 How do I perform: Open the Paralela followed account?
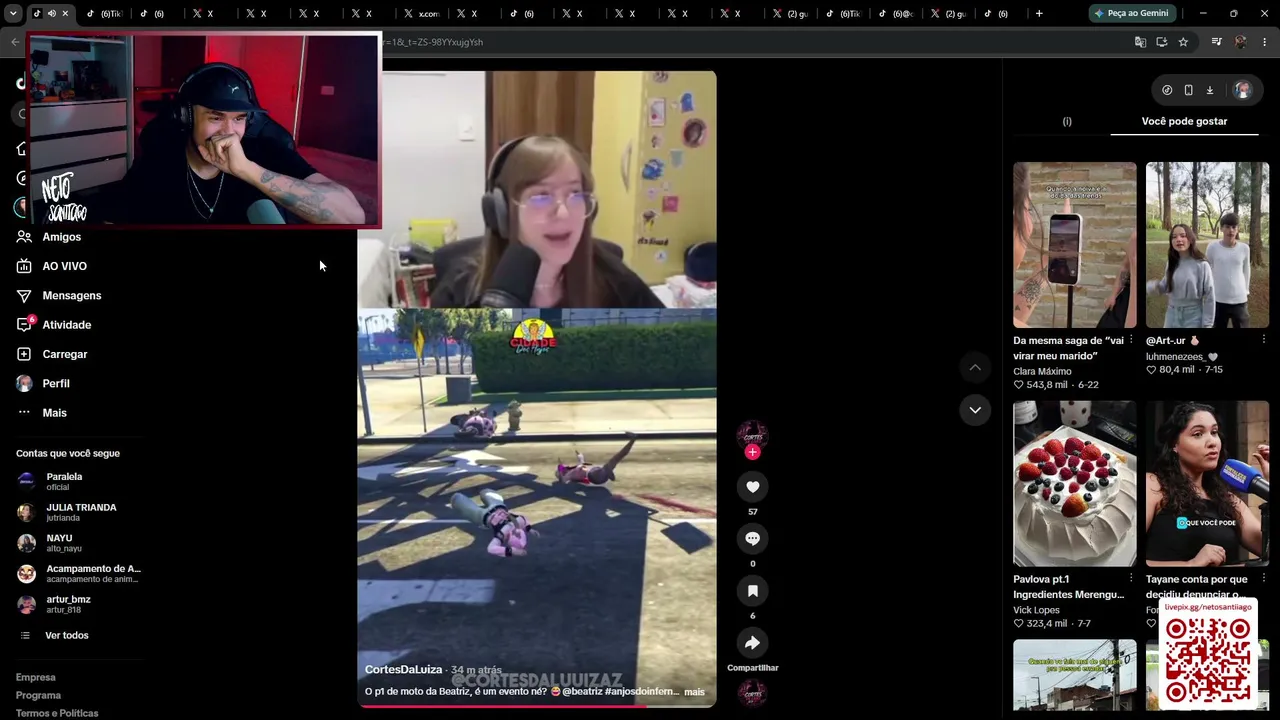[64, 481]
